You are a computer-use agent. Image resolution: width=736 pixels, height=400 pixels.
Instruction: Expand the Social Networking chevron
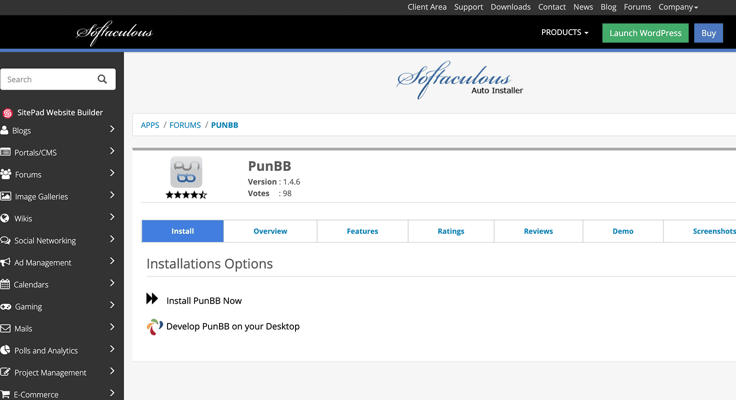tap(112, 239)
